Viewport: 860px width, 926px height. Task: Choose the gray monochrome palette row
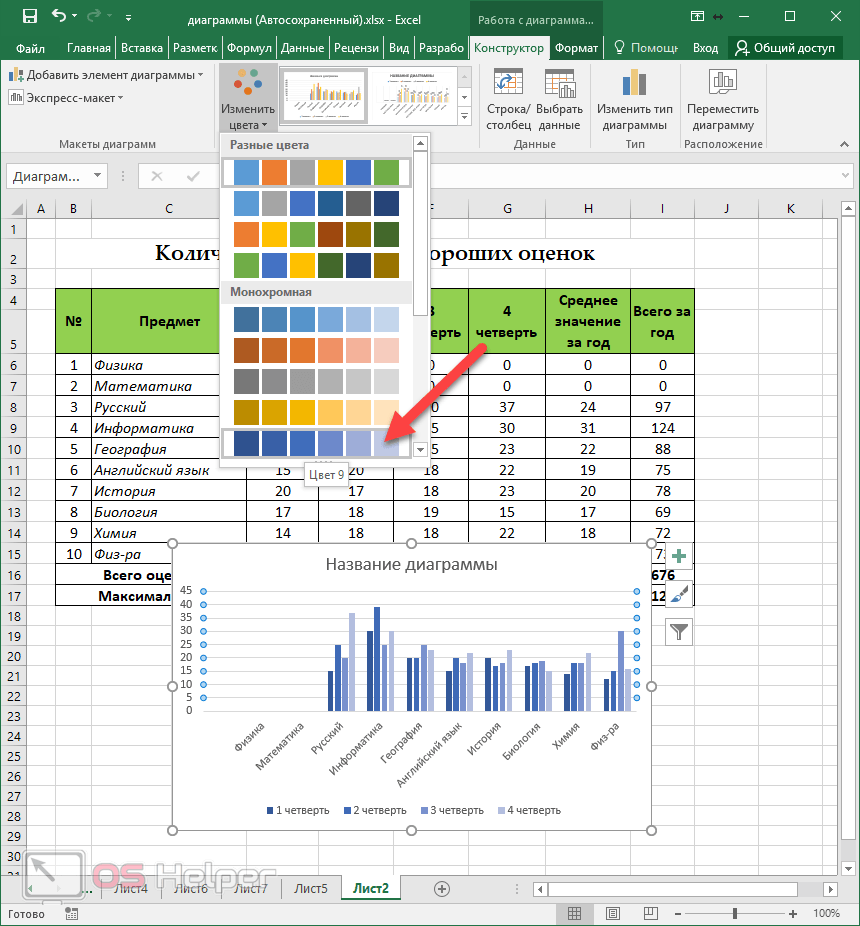click(x=316, y=382)
